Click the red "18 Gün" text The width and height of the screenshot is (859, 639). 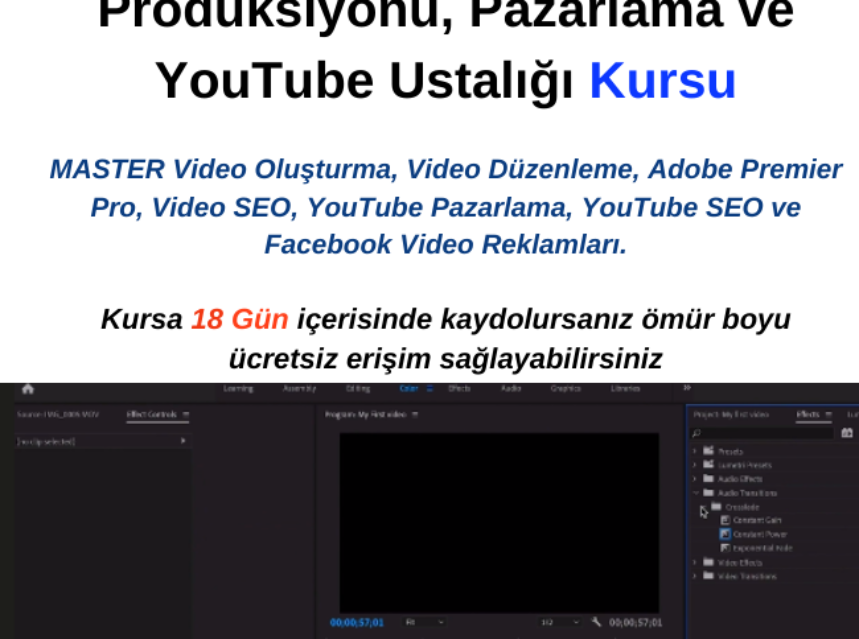(x=240, y=319)
